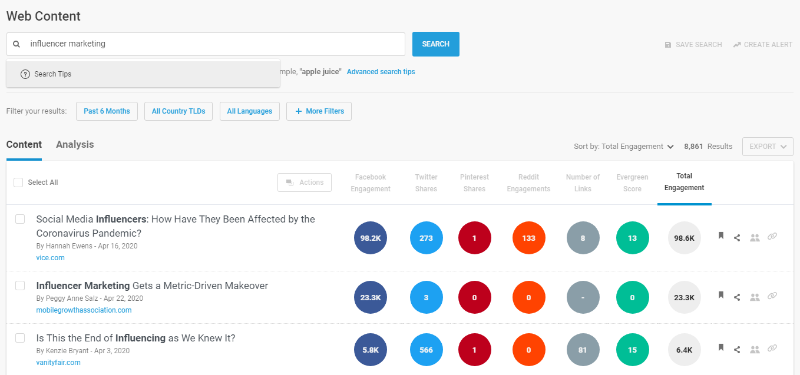The height and width of the screenshot is (375, 800).
Task: Click the blue SEARCH button
Action: pos(436,44)
